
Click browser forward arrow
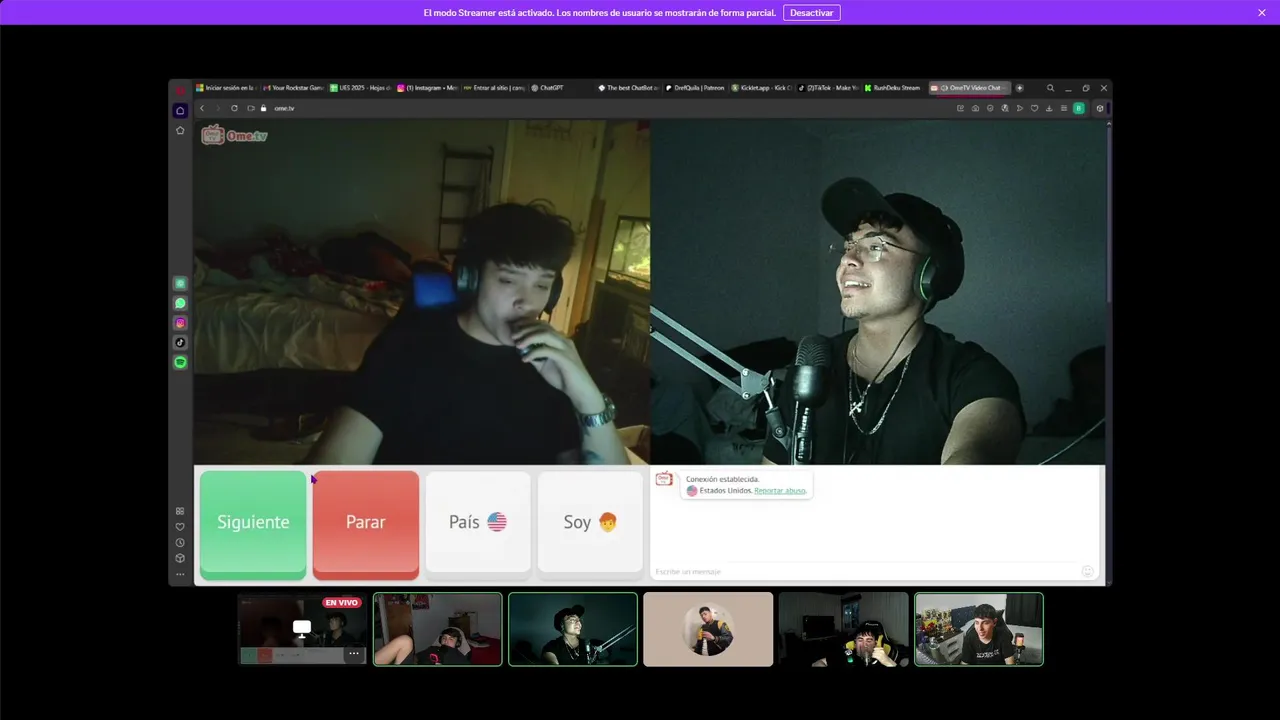(x=218, y=108)
